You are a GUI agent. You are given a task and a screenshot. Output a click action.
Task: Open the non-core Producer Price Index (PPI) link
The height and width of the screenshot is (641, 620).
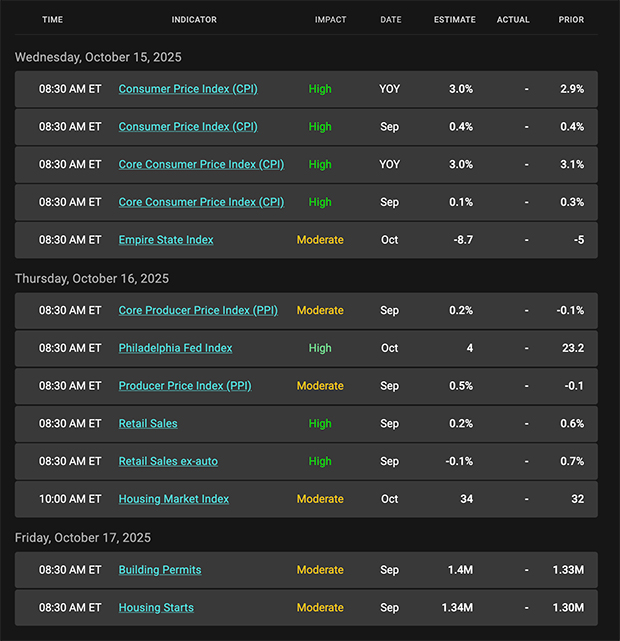(185, 386)
